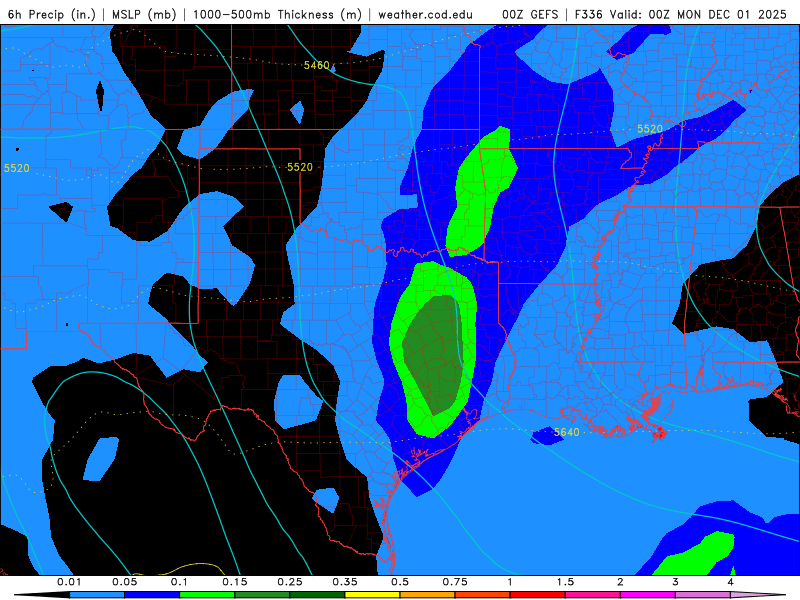Click the 'Valid: 00Z MON DEC 01 2025' text
Screen dimensions: 800x600
coord(698,14)
